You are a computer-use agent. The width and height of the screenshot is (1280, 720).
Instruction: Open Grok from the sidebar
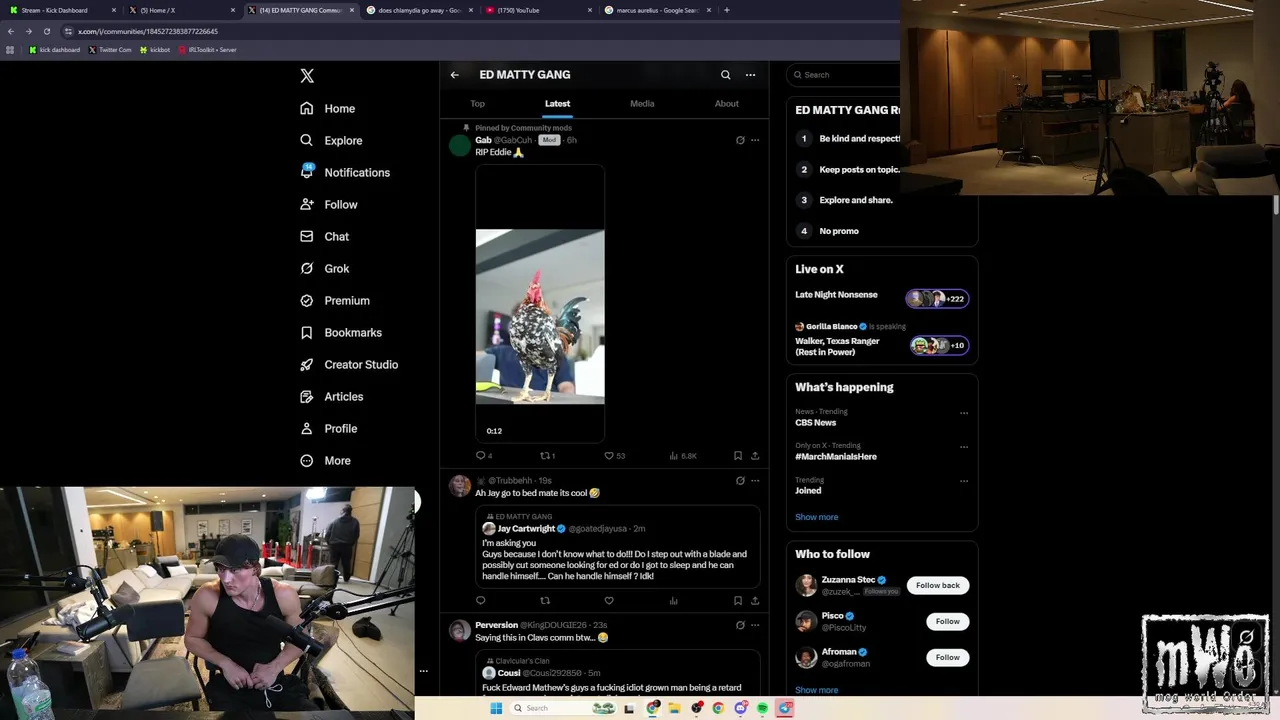[x=324, y=268]
